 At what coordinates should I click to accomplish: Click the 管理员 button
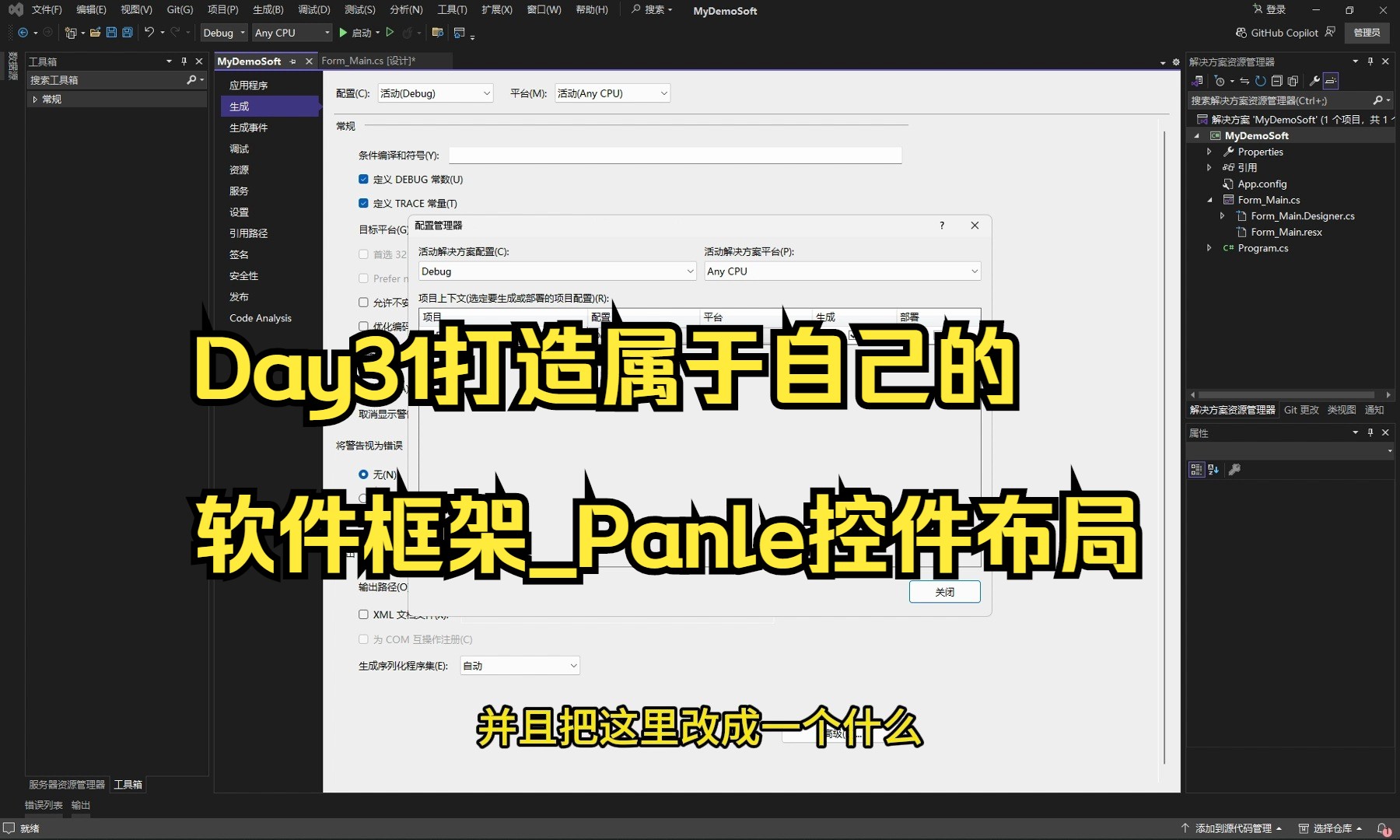pos(1367,33)
